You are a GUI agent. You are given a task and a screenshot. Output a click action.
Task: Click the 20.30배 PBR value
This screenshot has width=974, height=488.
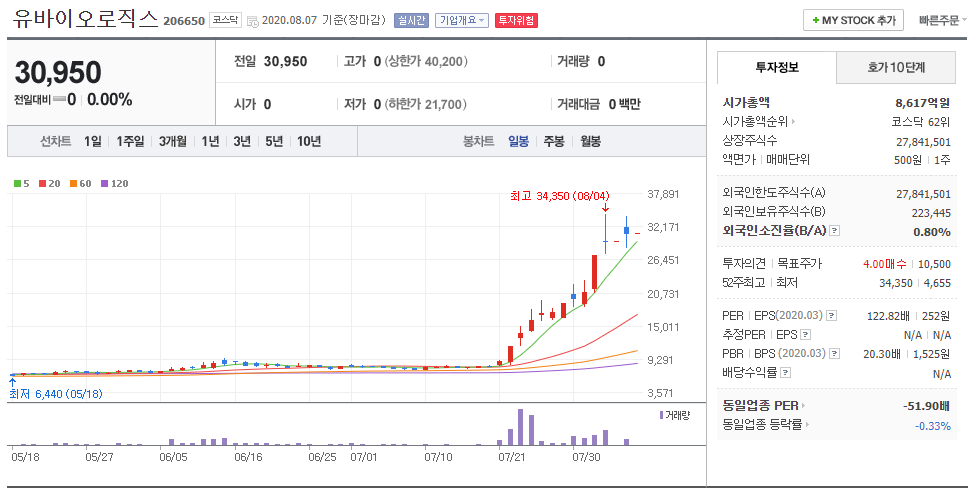coord(881,354)
